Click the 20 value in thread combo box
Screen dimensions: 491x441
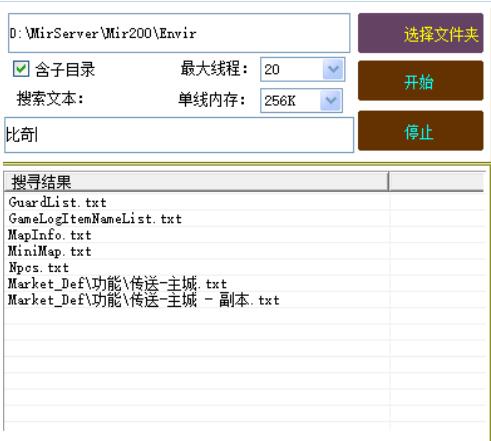pyautogui.click(x=272, y=69)
